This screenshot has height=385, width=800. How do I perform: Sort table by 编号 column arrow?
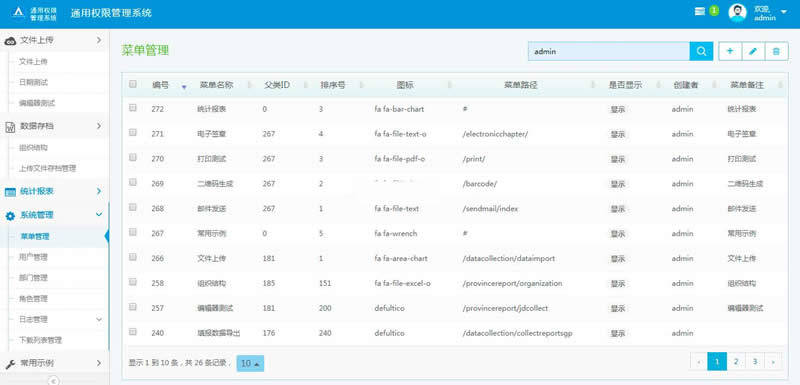(x=184, y=87)
